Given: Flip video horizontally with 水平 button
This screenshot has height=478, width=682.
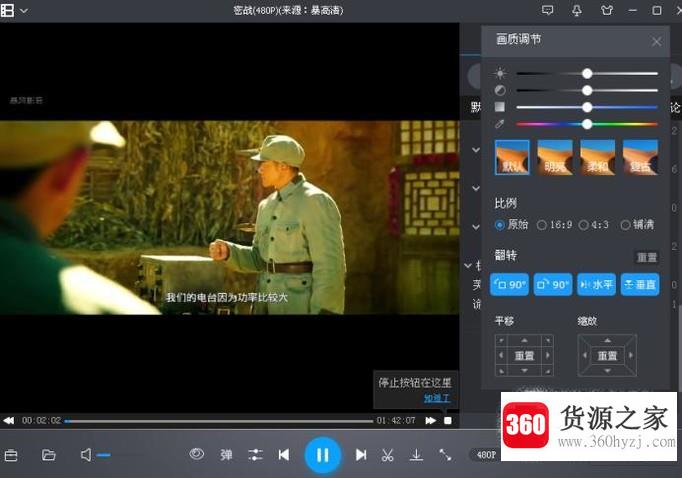Looking at the screenshot, I should pos(596,284).
